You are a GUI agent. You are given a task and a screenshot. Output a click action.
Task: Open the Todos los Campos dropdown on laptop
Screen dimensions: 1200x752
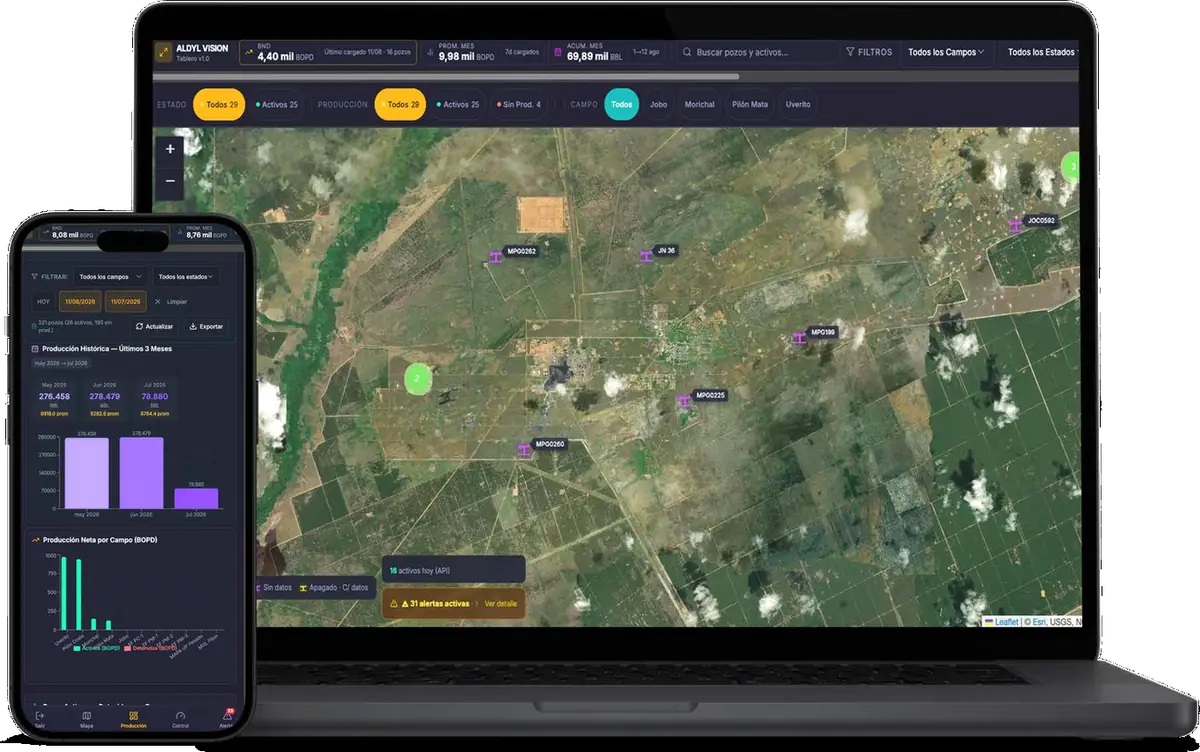click(945, 52)
